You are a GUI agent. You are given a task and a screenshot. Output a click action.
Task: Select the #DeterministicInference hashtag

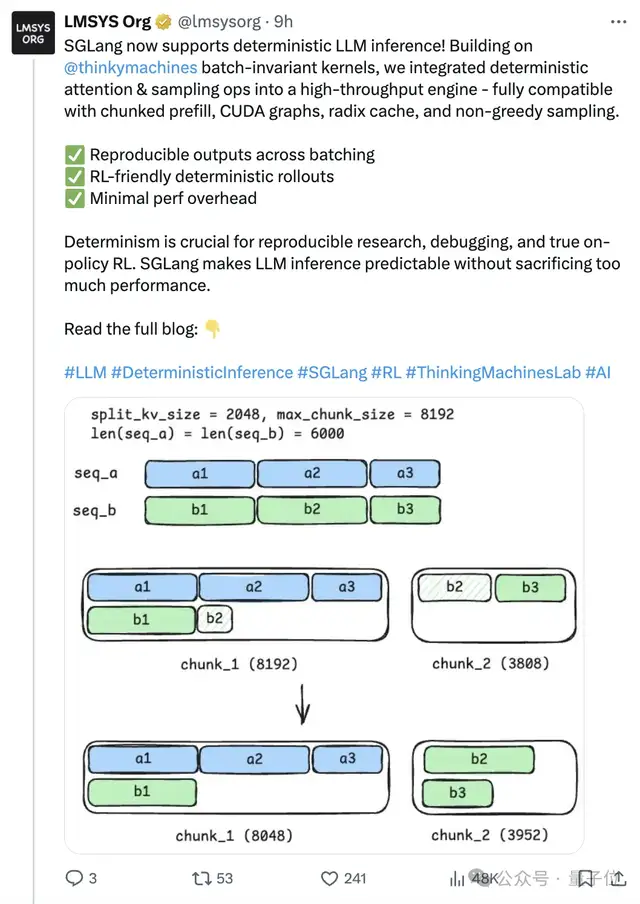point(201,373)
